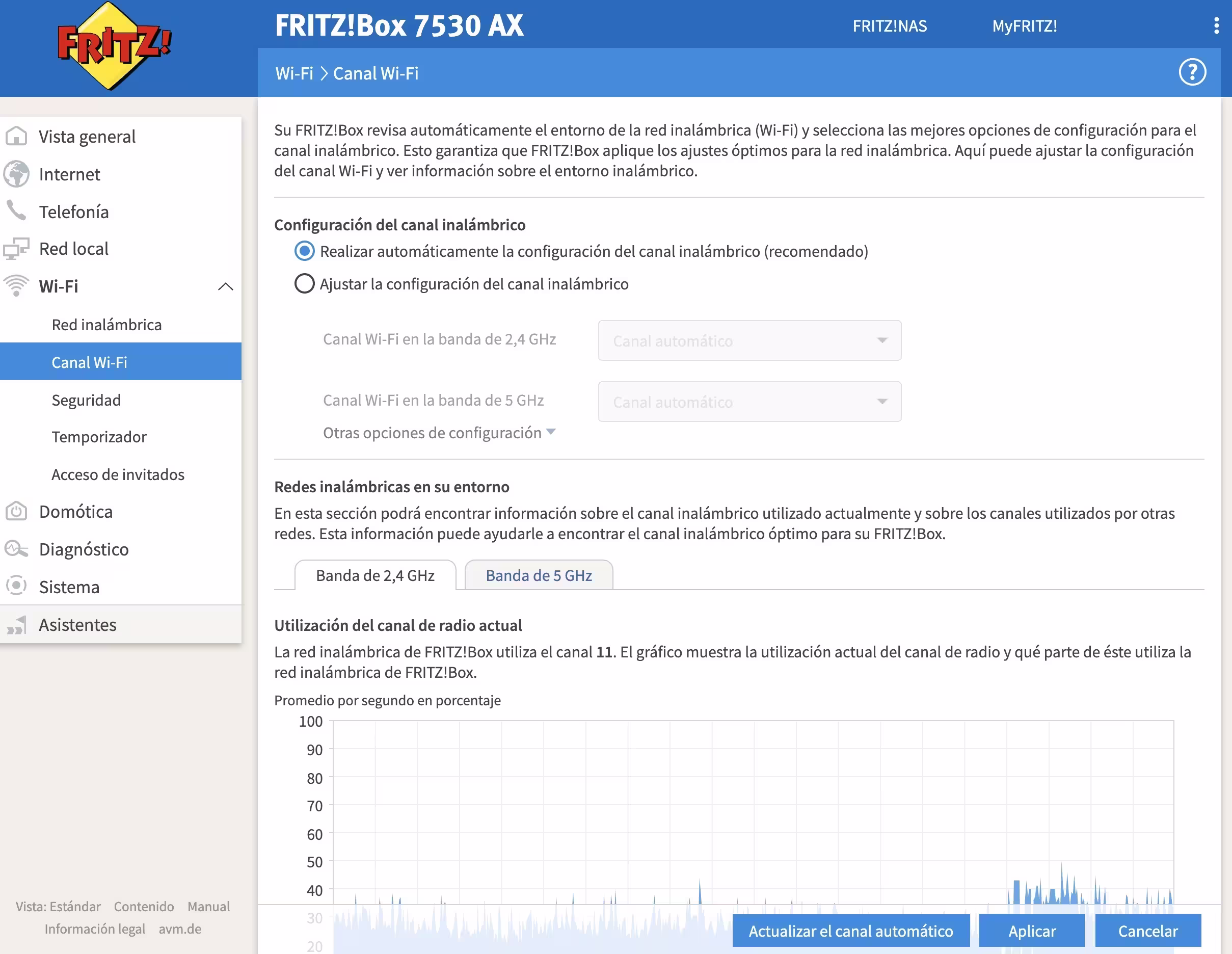Click the FRITZ! logo
This screenshot has height=954, width=1232.
[114, 46]
